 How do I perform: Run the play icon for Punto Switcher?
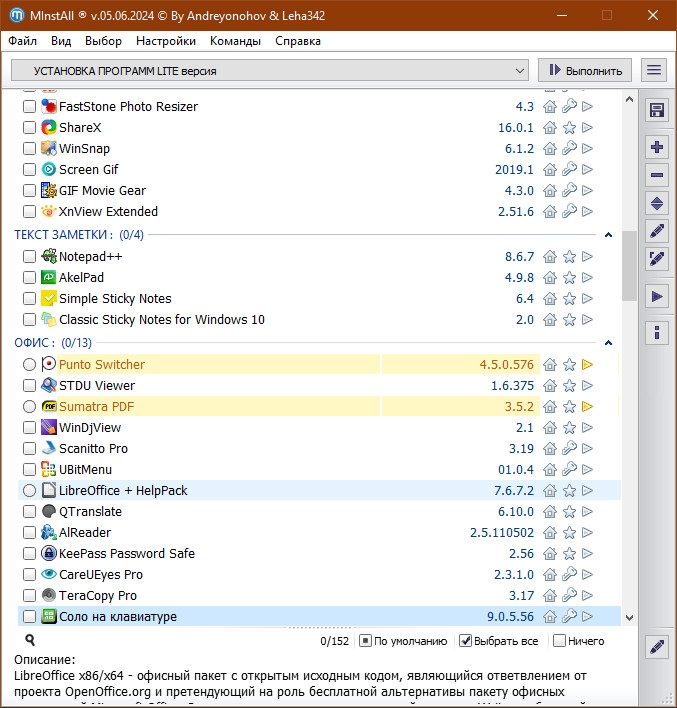[587, 364]
